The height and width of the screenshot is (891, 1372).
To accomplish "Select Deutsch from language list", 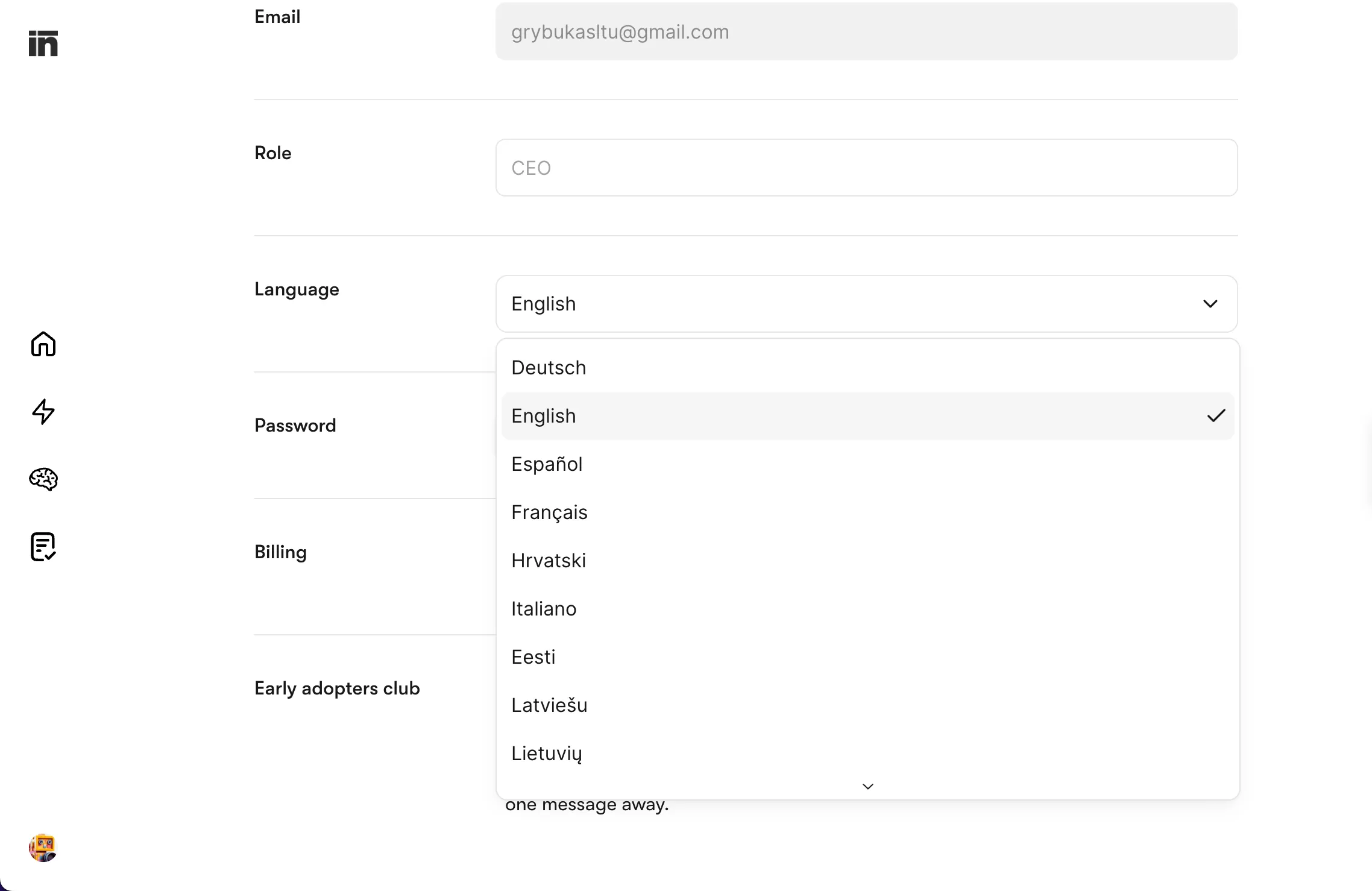I will 549,368.
